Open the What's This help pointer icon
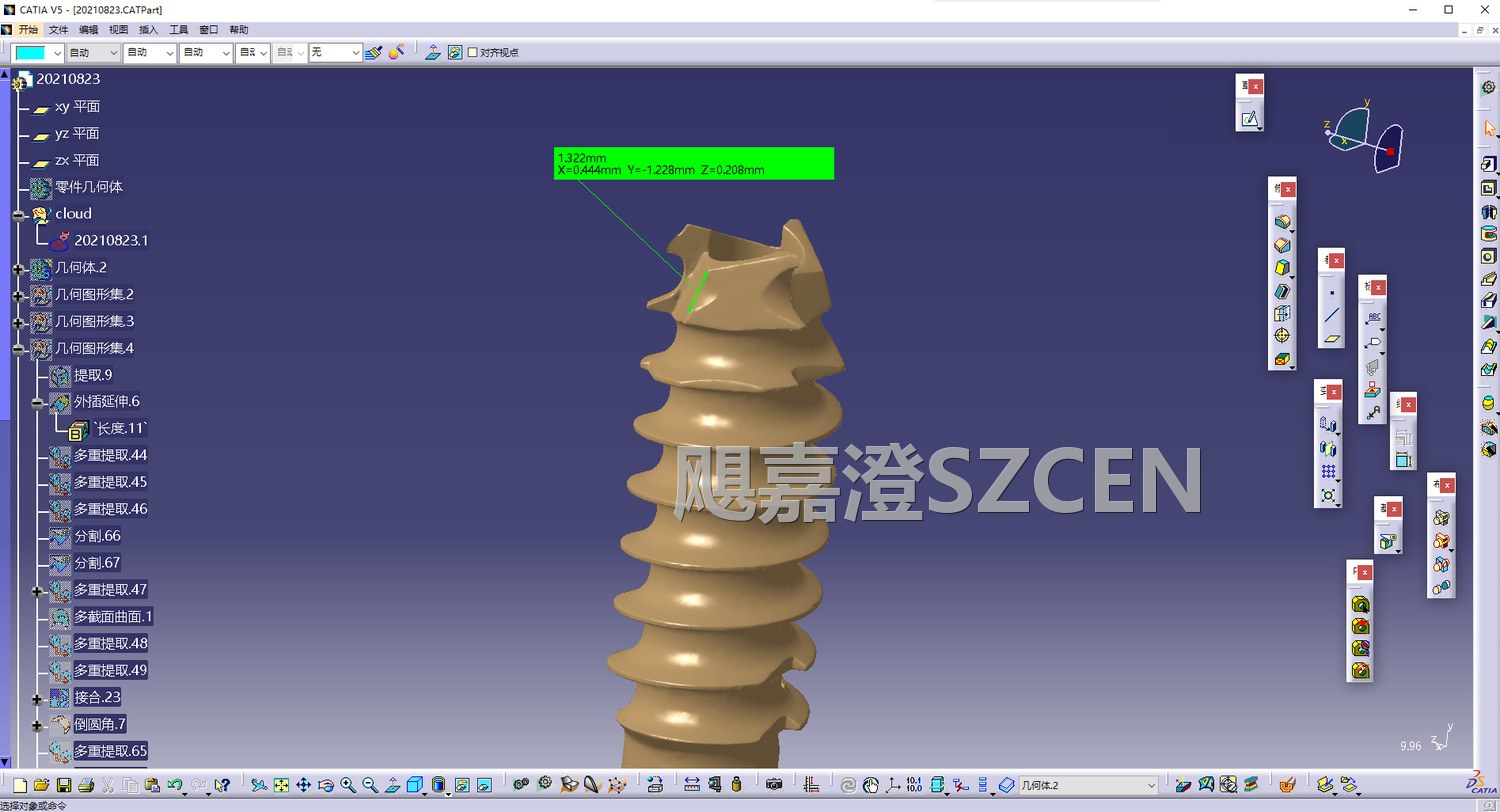Image resolution: width=1500 pixels, height=812 pixels. 222,785
